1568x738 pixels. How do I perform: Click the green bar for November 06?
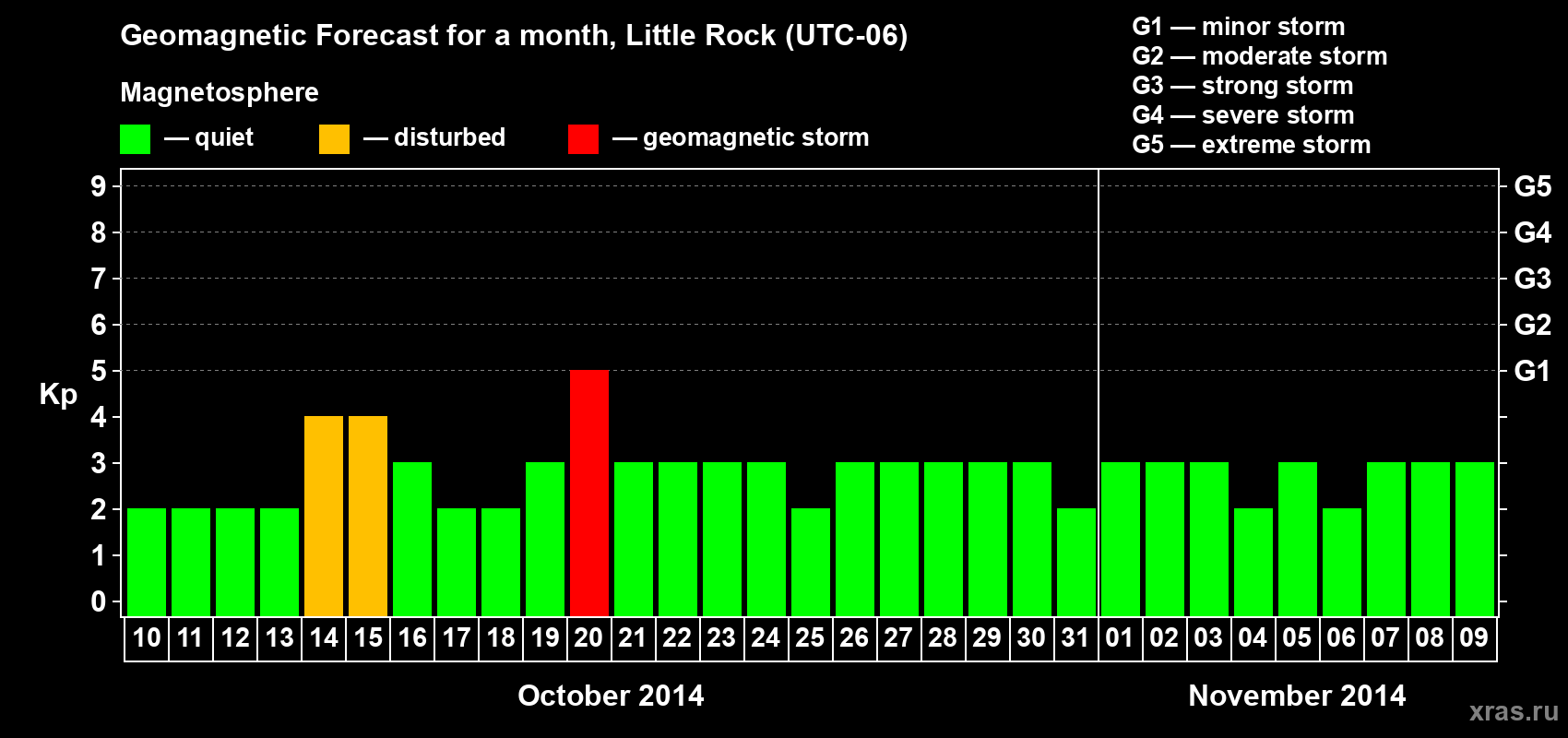(x=1342, y=562)
